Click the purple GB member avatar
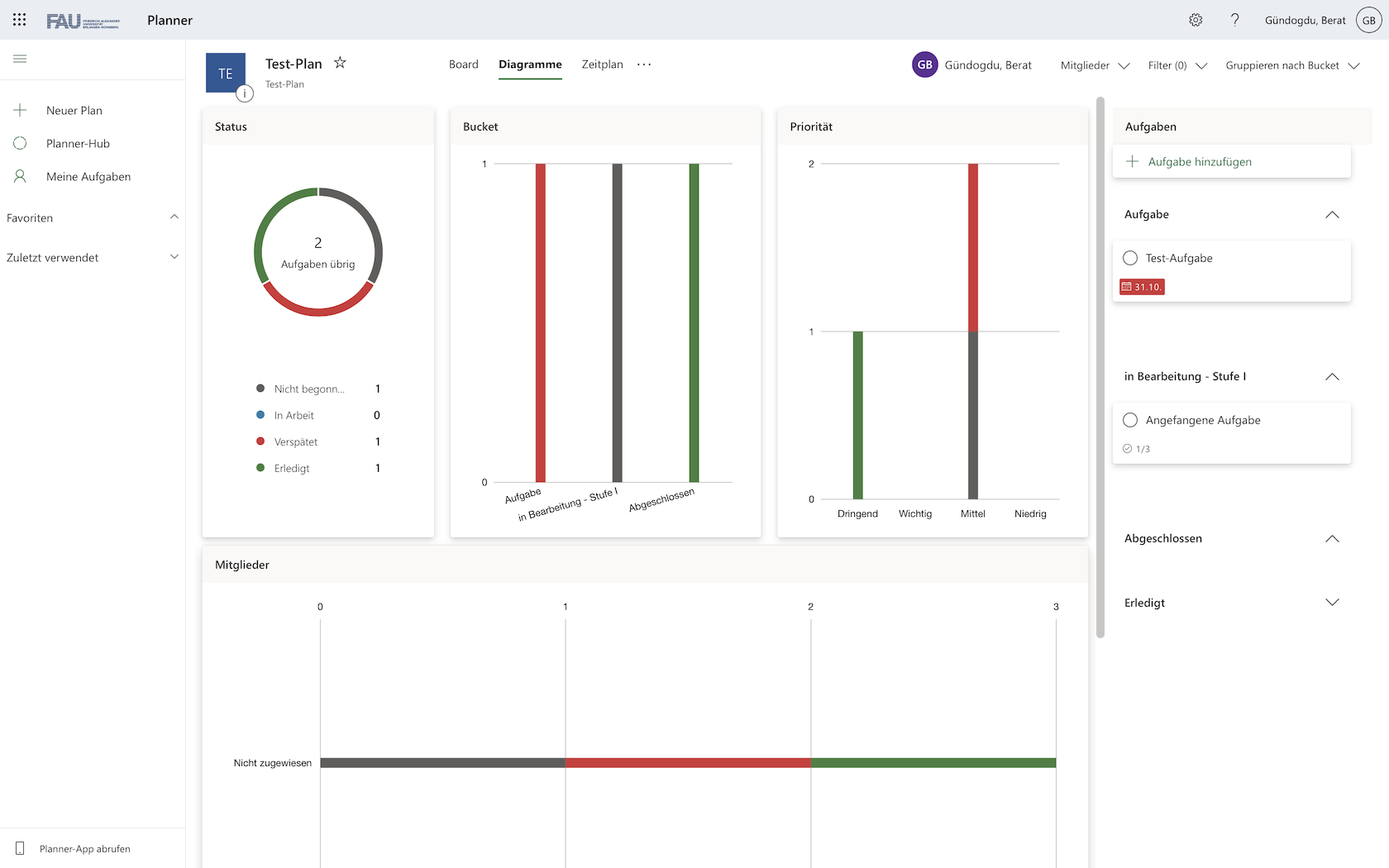This screenshot has height=868, width=1389. [x=925, y=64]
